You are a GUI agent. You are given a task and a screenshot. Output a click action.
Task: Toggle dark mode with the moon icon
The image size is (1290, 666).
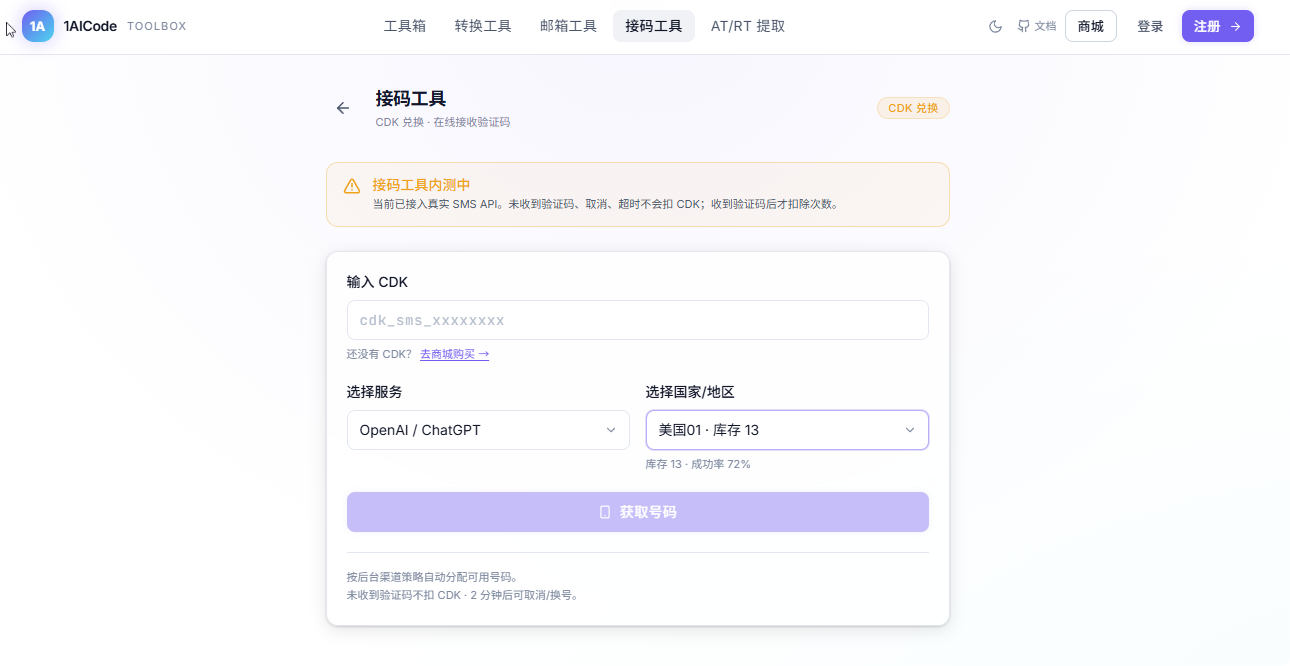[x=995, y=27]
